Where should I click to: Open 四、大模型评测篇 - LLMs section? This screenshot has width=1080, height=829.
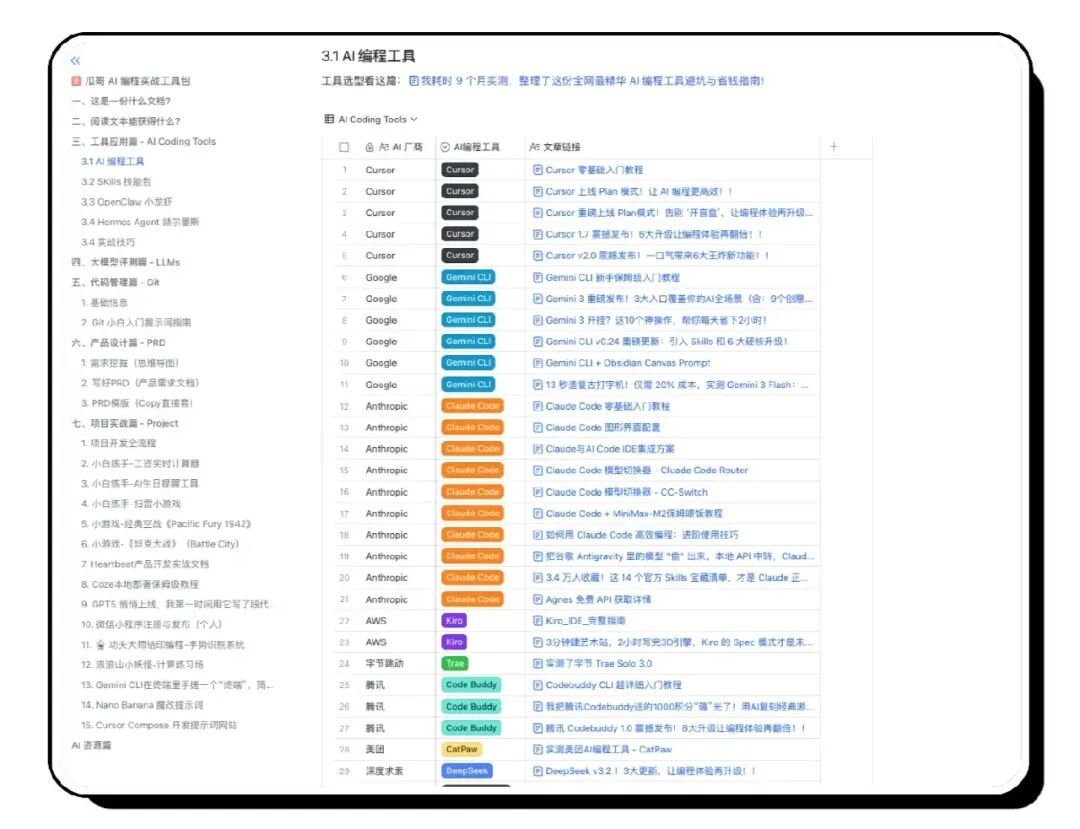tap(126, 262)
